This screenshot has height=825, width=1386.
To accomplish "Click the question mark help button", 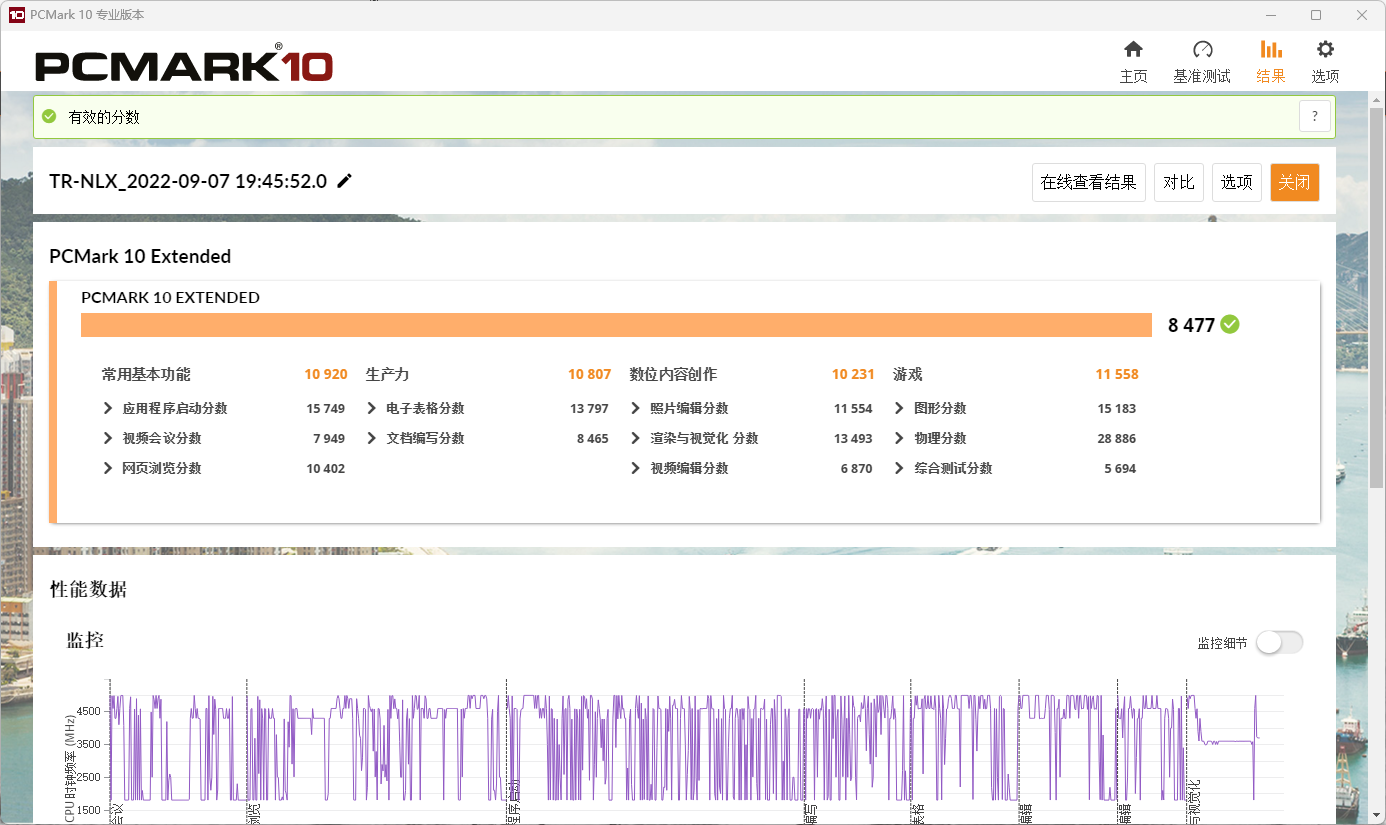I will pyautogui.click(x=1315, y=116).
